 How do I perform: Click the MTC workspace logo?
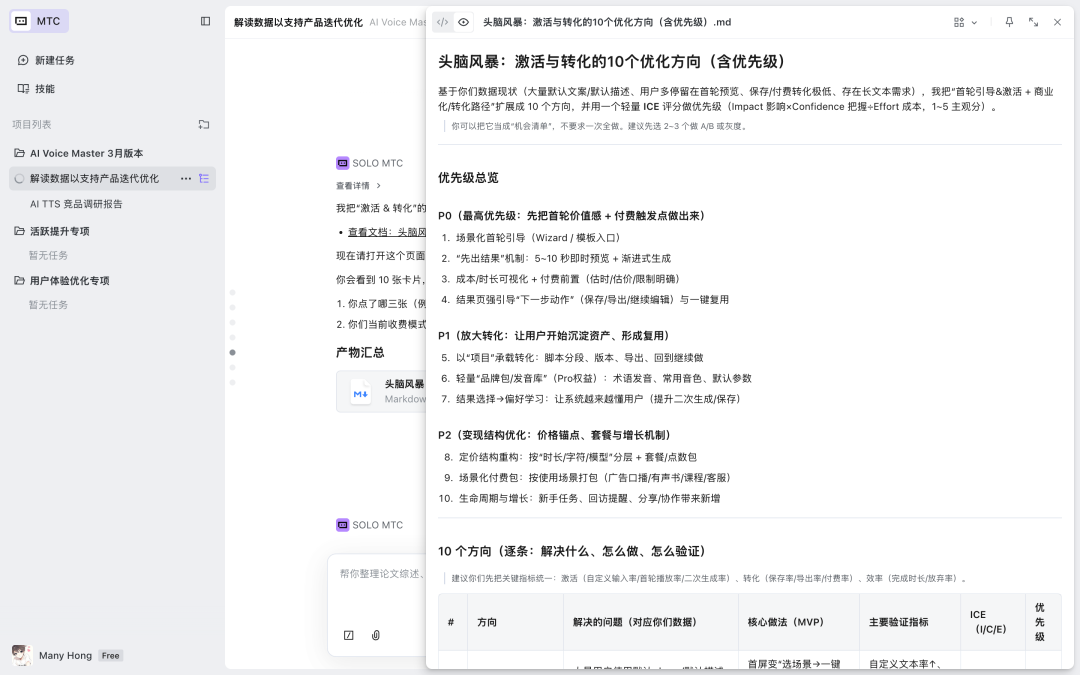(x=38, y=20)
